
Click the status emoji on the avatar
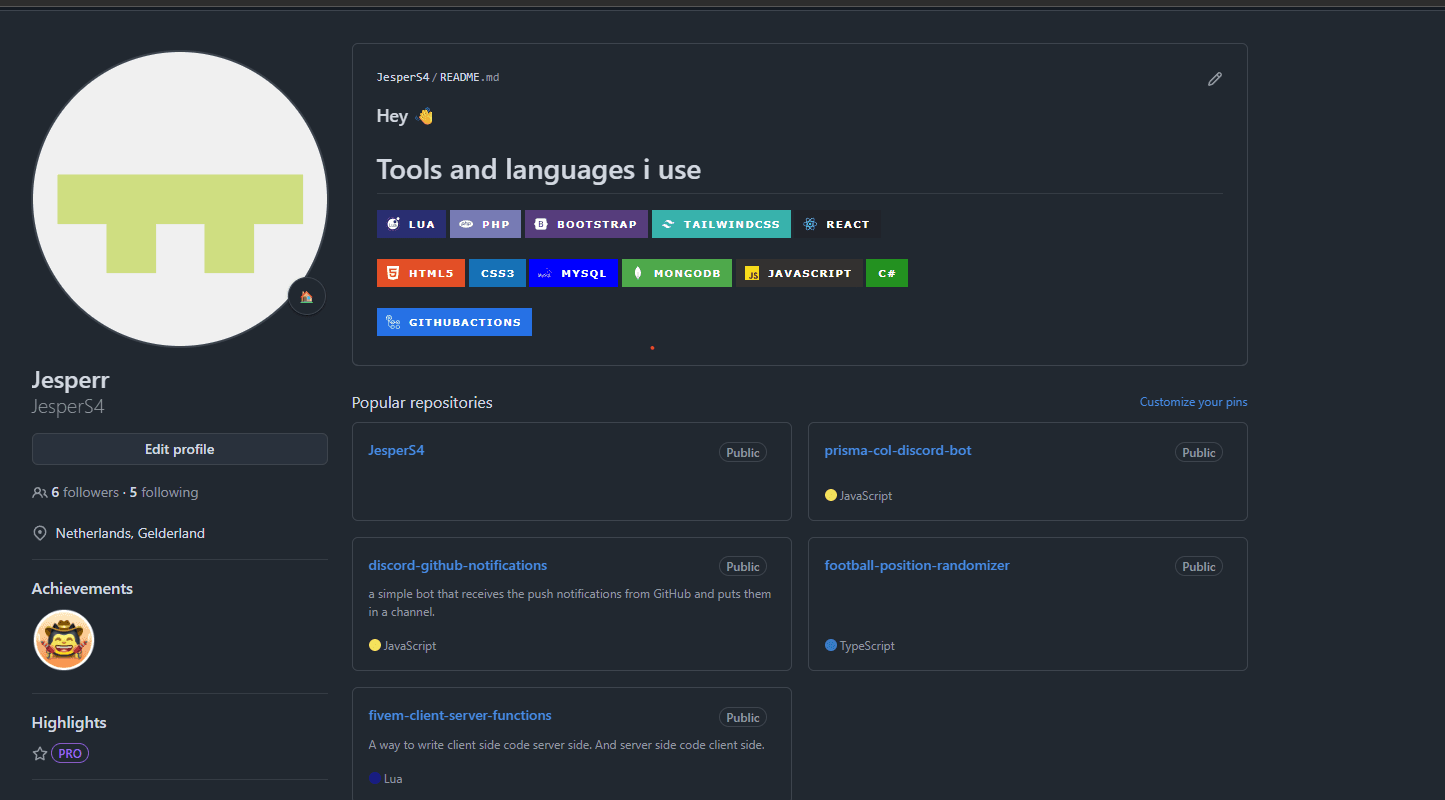coord(306,295)
